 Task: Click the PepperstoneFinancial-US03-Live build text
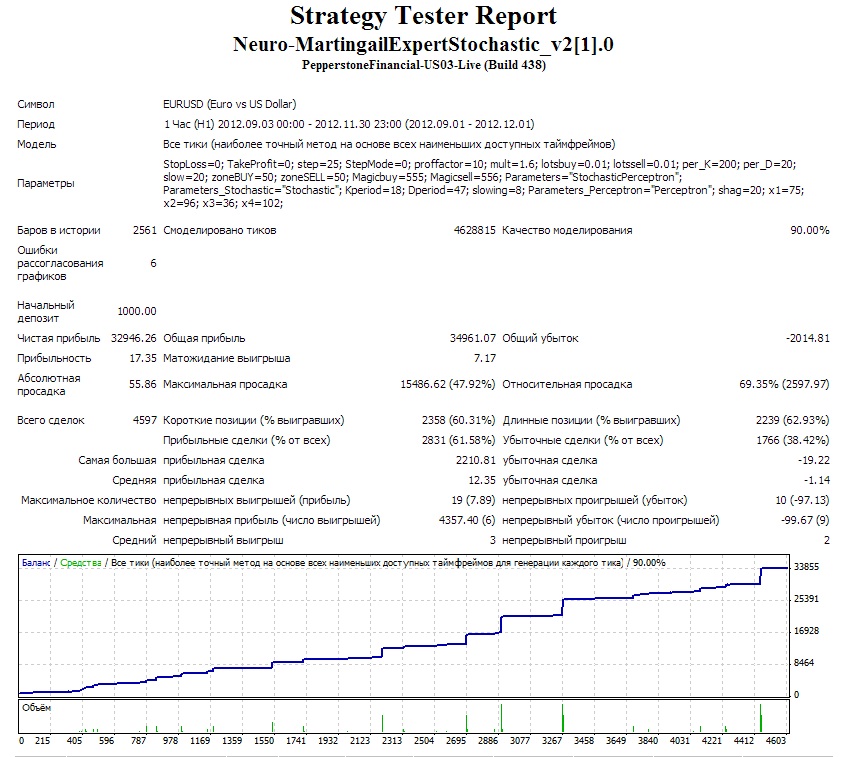click(x=423, y=65)
